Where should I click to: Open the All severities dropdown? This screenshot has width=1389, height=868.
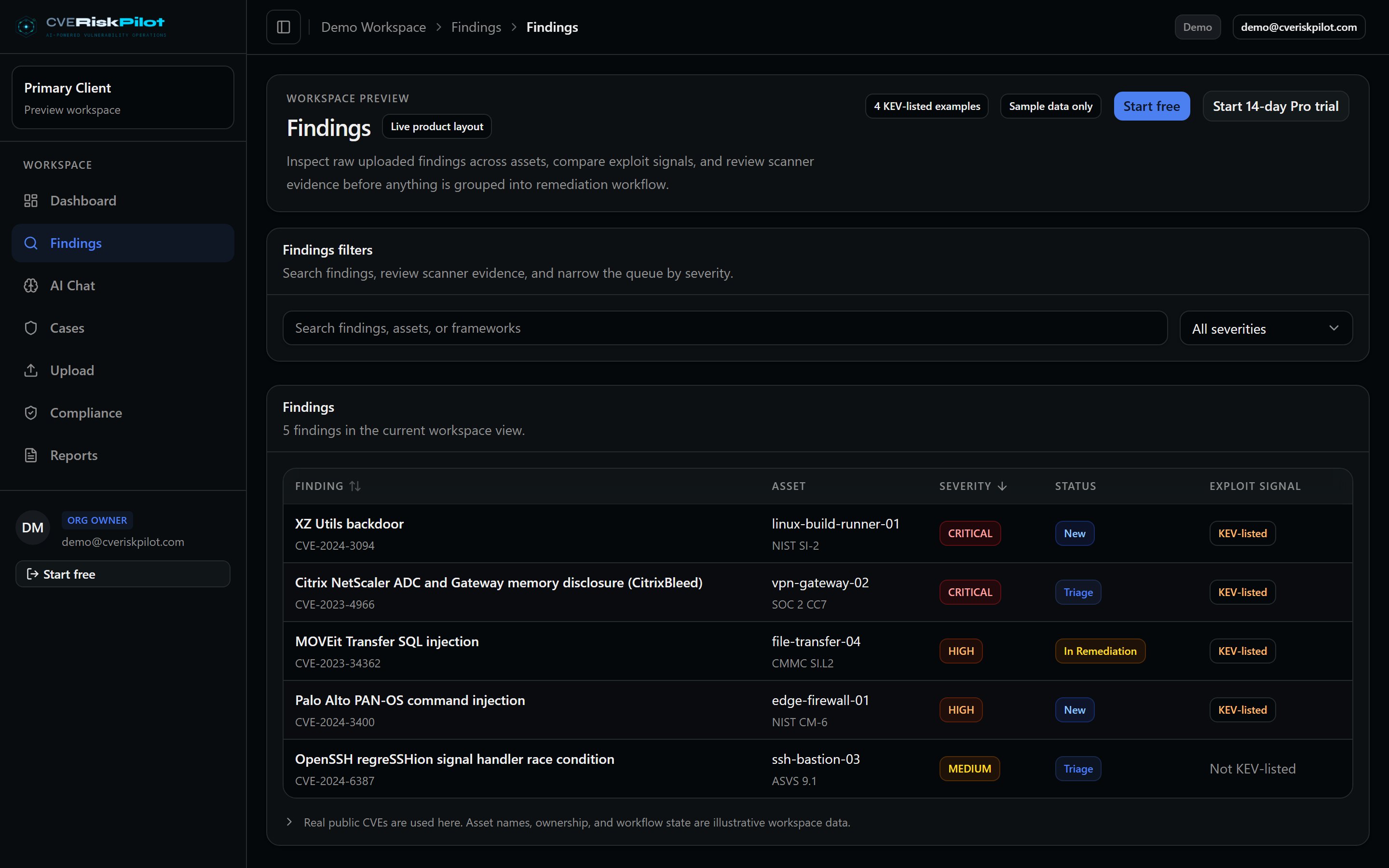pyautogui.click(x=1266, y=328)
